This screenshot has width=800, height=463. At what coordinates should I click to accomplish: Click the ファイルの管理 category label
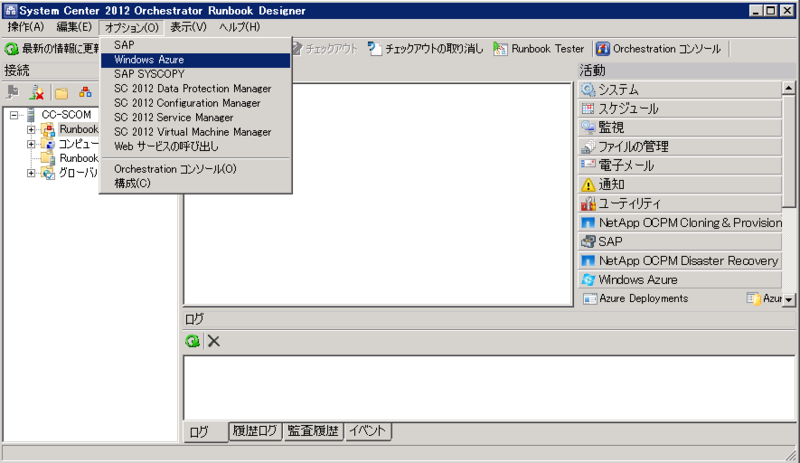click(633, 147)
